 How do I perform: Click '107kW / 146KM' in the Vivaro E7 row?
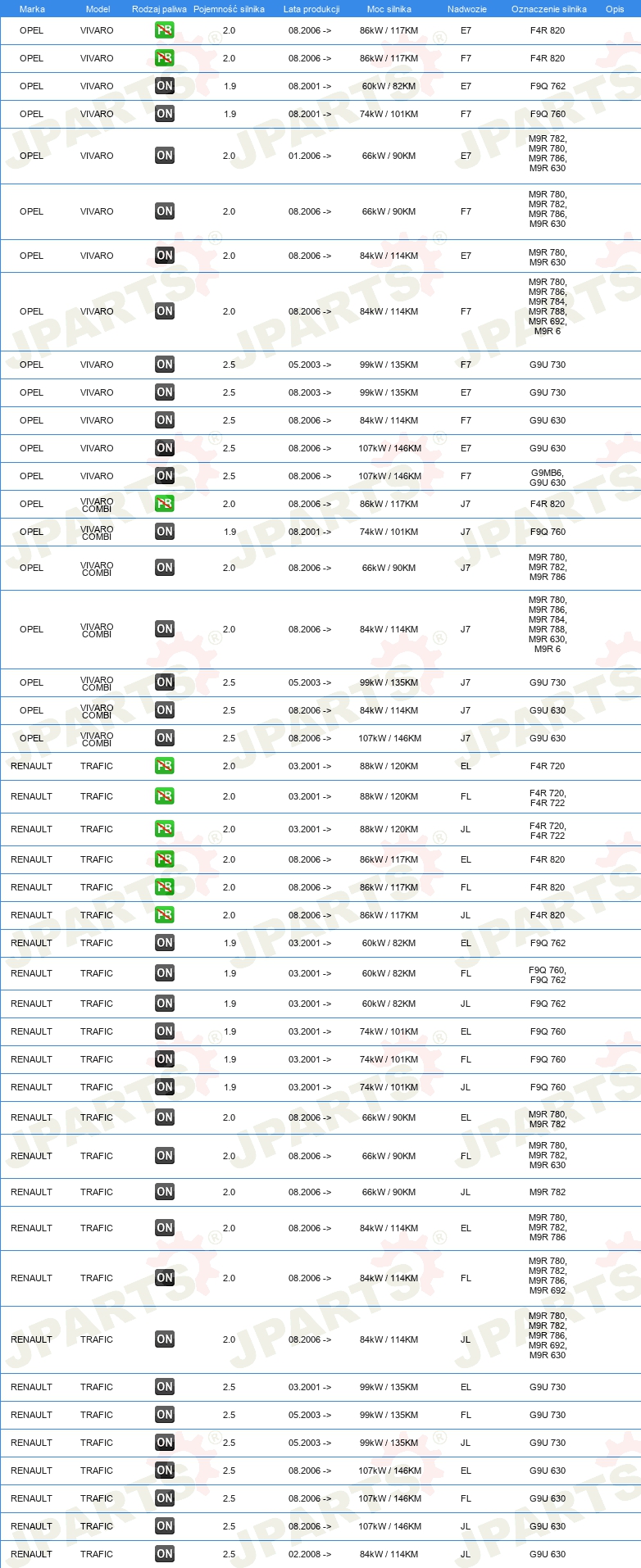pyautogui.click(x=389, y=448)
